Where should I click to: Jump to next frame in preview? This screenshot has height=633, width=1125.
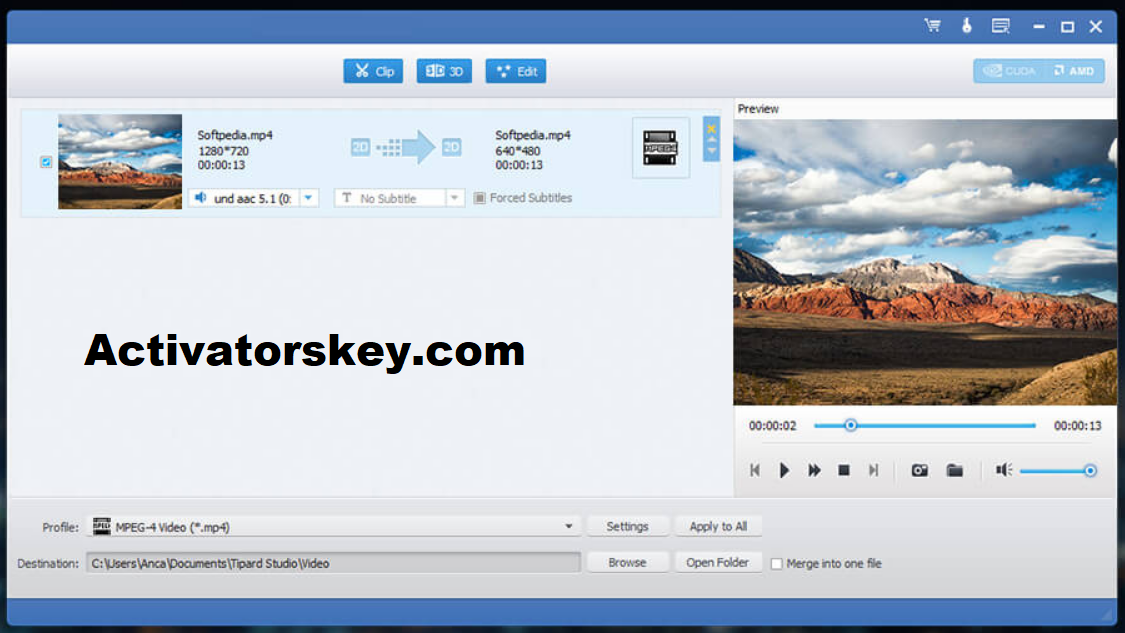(873, 470)
